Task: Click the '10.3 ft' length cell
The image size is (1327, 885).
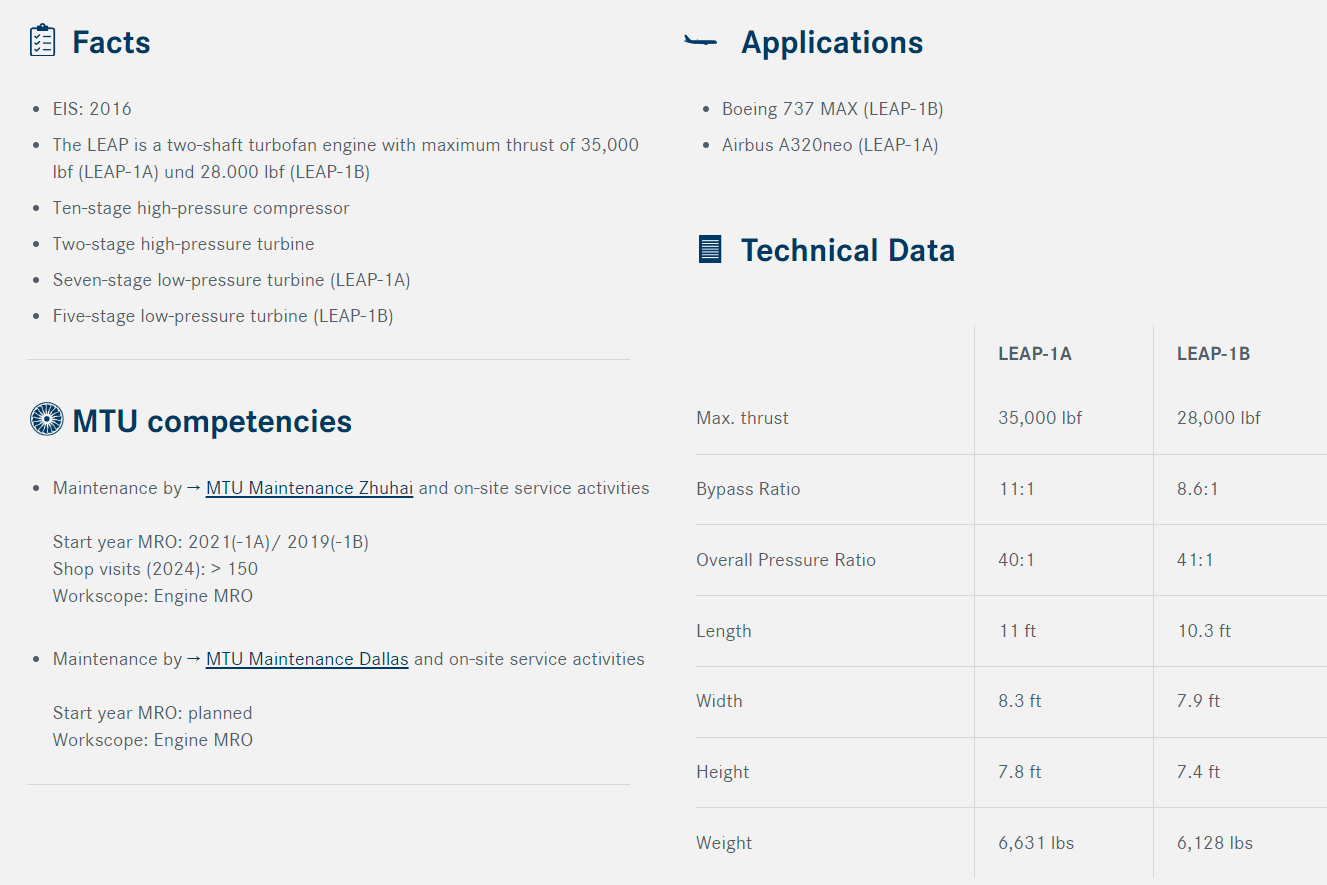Action: [x=1204, y=631]
